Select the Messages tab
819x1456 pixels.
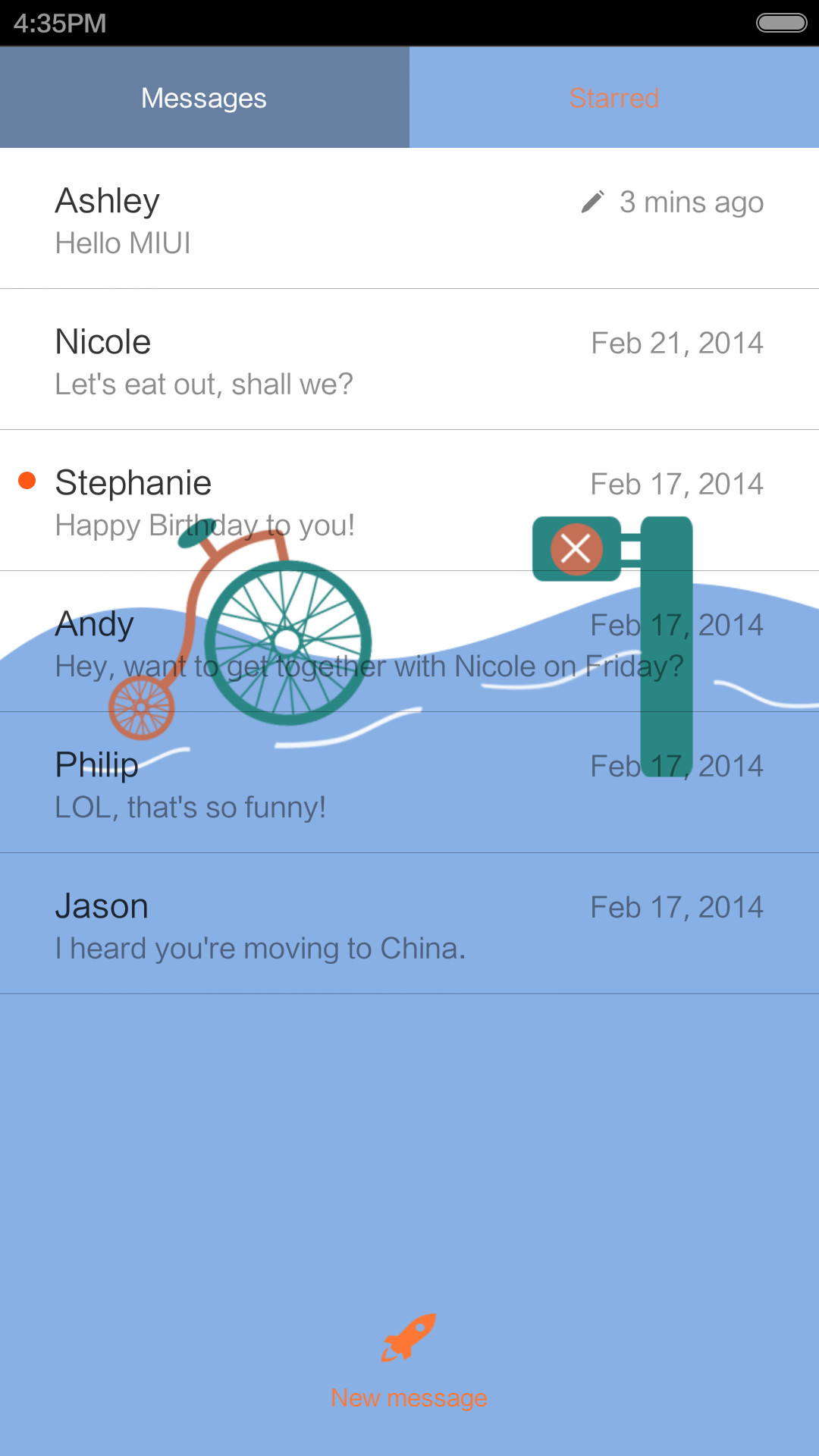pos(205,97)
